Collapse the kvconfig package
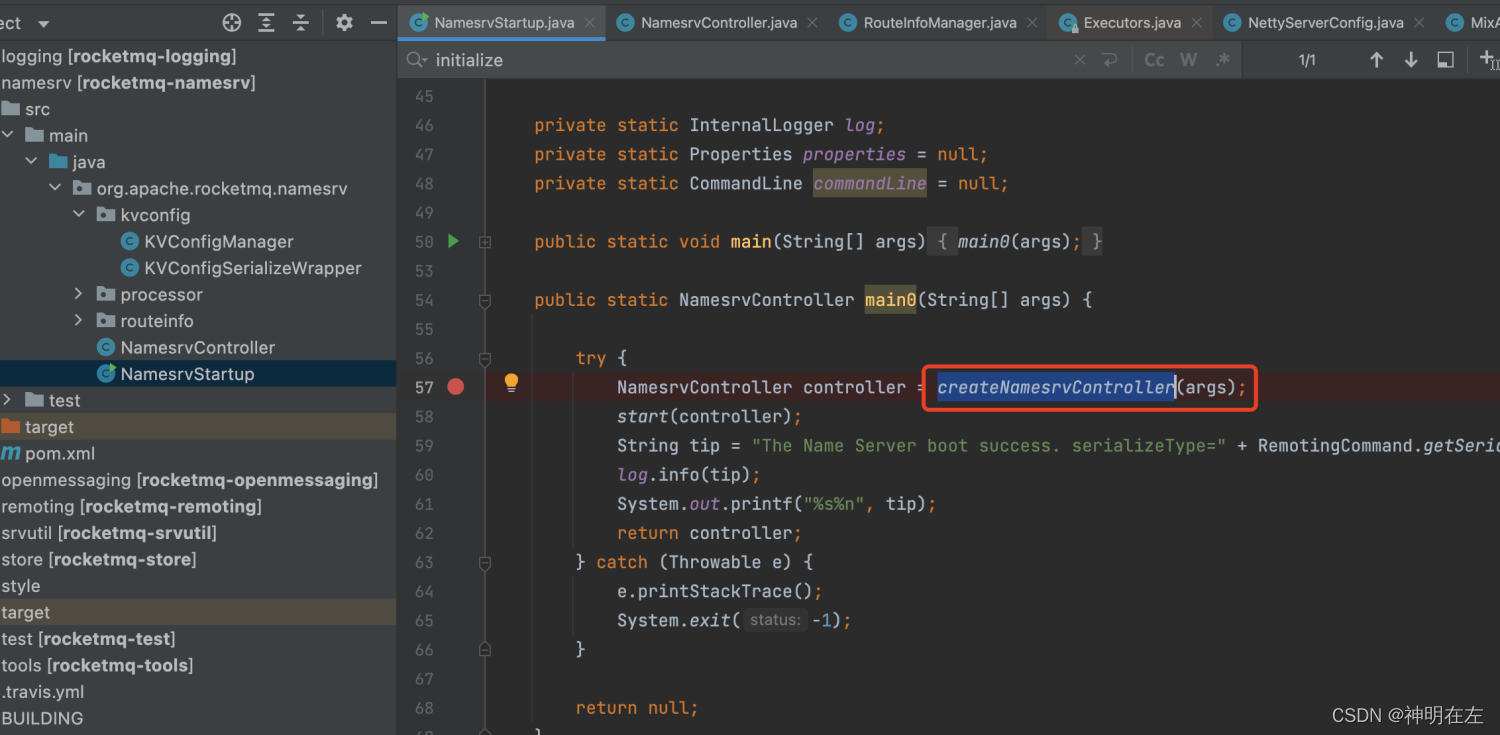Image resolution: width=1500 pixels, height=735 pixels. tap(79, 214)
